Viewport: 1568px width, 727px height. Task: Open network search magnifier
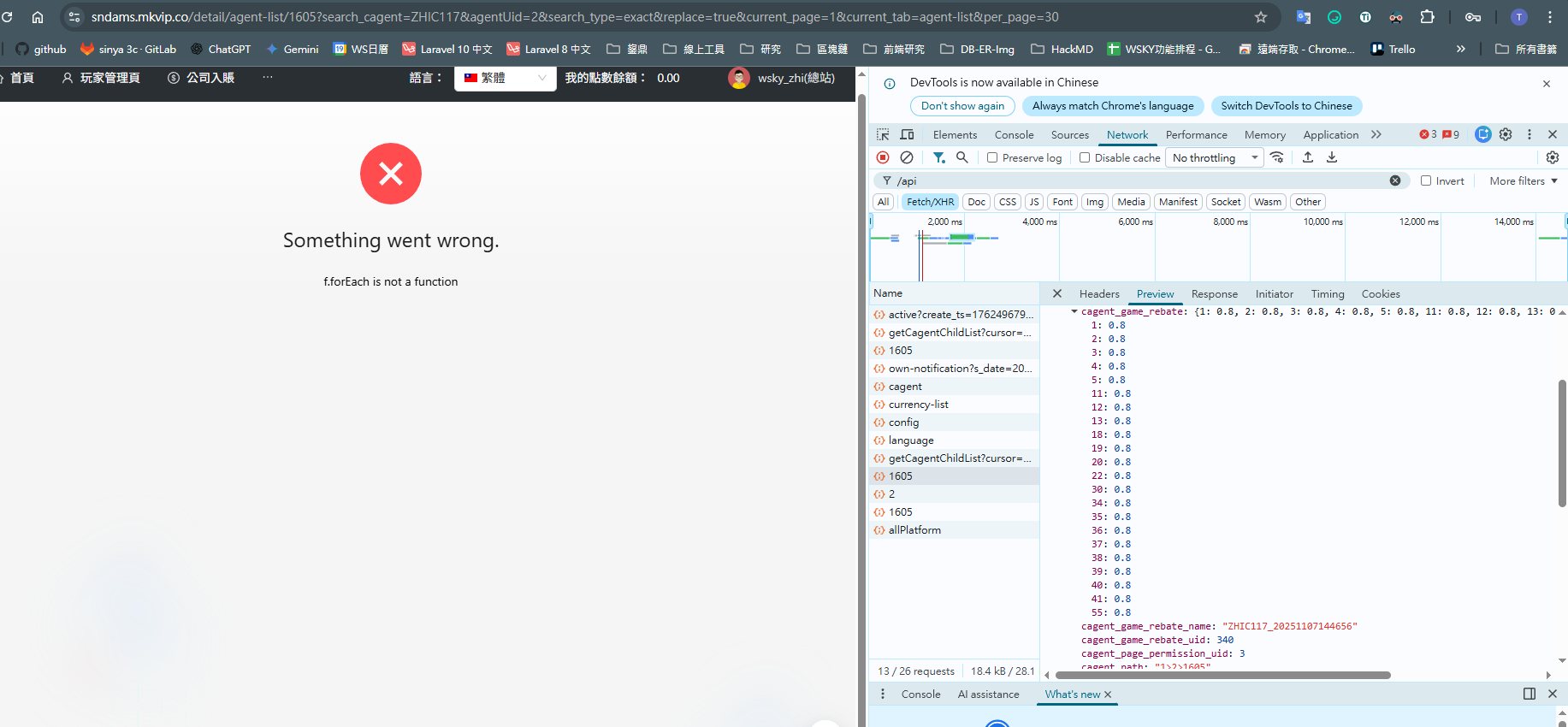click(x=962, y=157)
